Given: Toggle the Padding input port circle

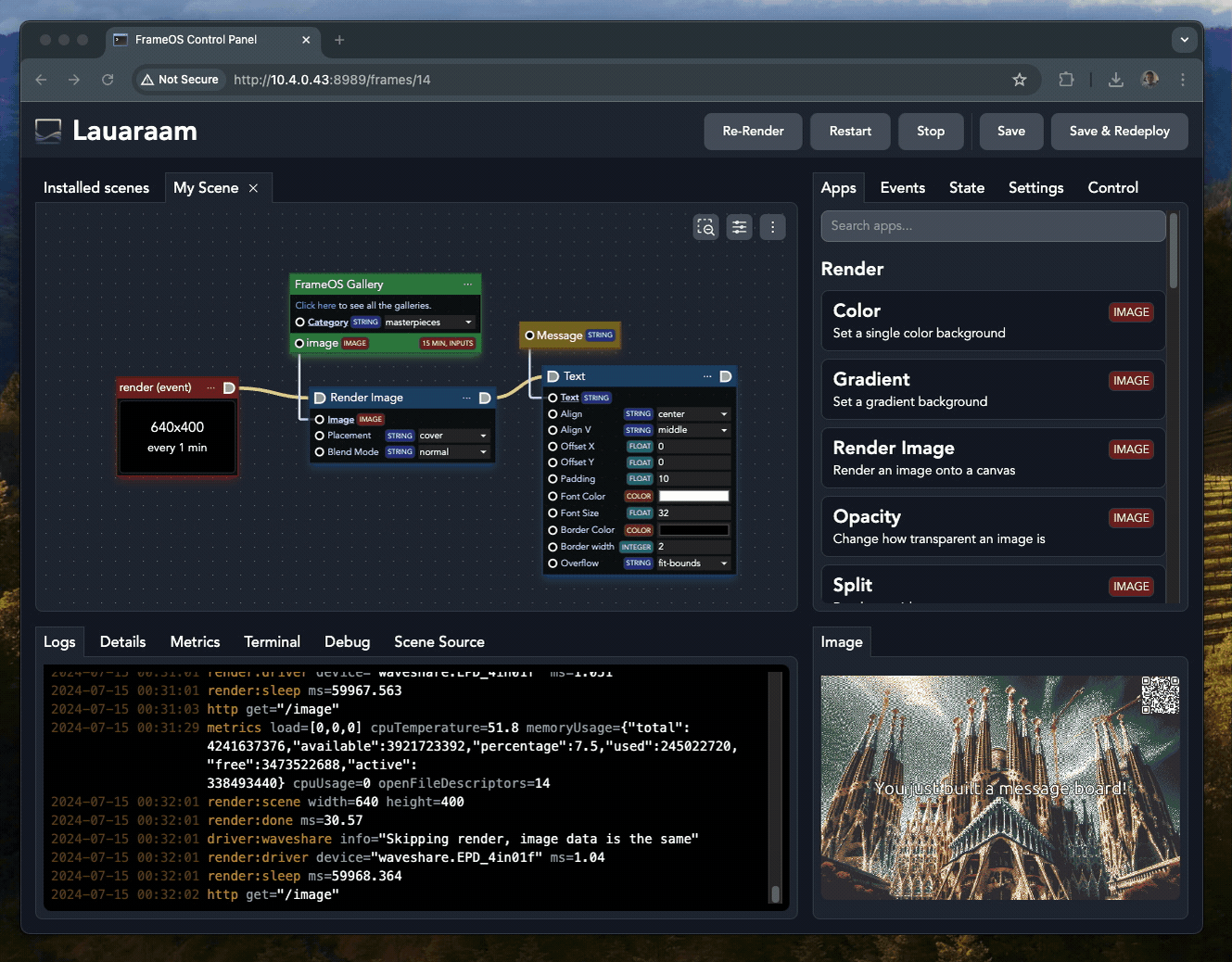Looking at the screenshot, I should (552, 479).
